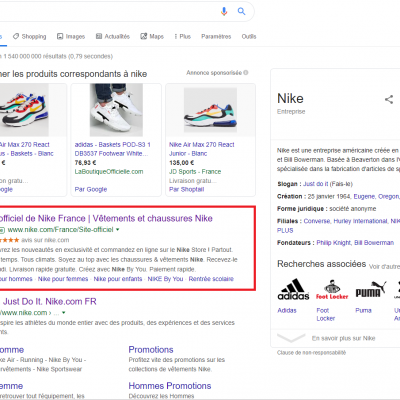Click the Foot Locker logo
Image resolution: width=400 pixels, height=400 pixels.
(x=332, y=289)
